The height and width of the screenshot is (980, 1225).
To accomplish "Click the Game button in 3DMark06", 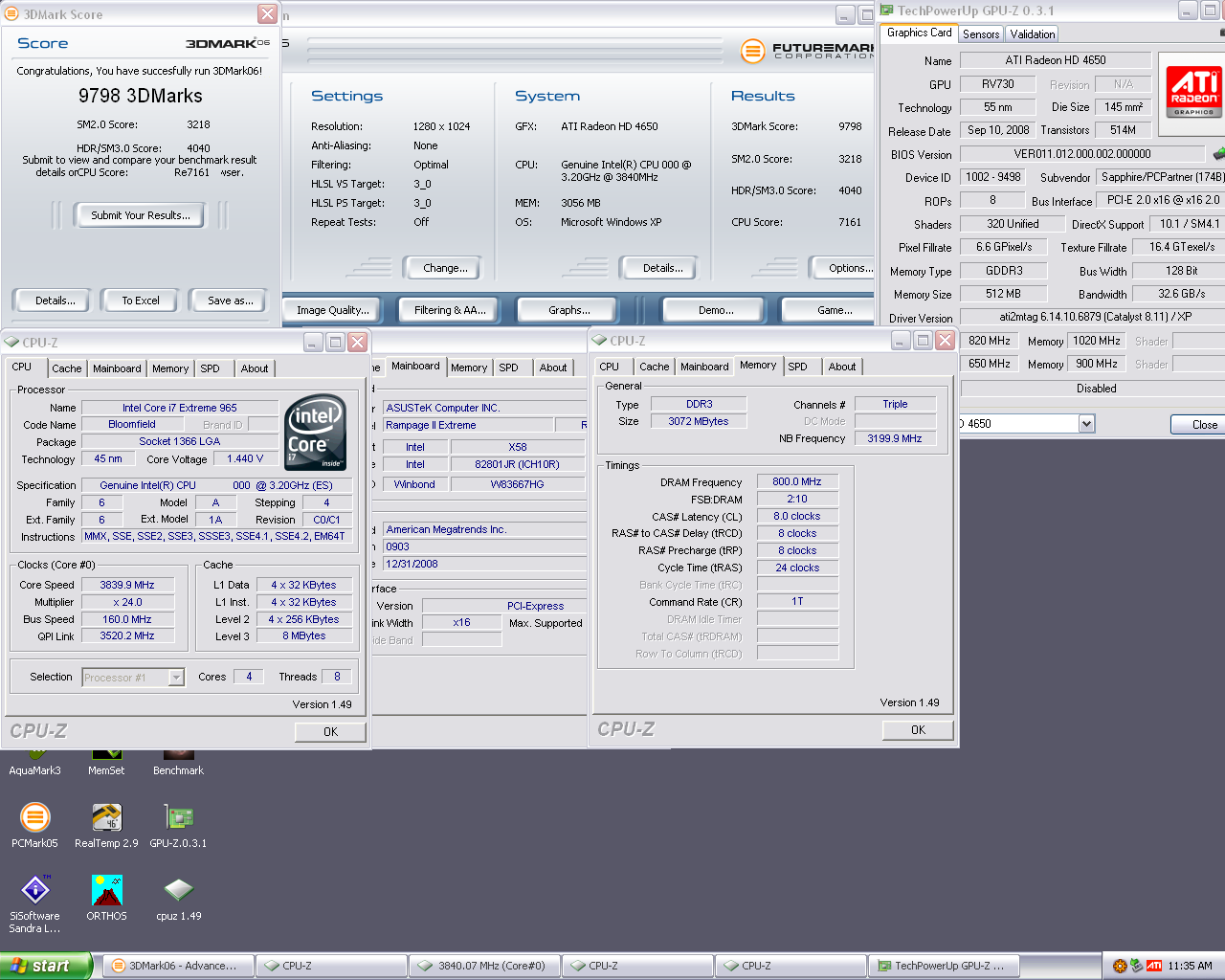I will click(x=831, y=310).
